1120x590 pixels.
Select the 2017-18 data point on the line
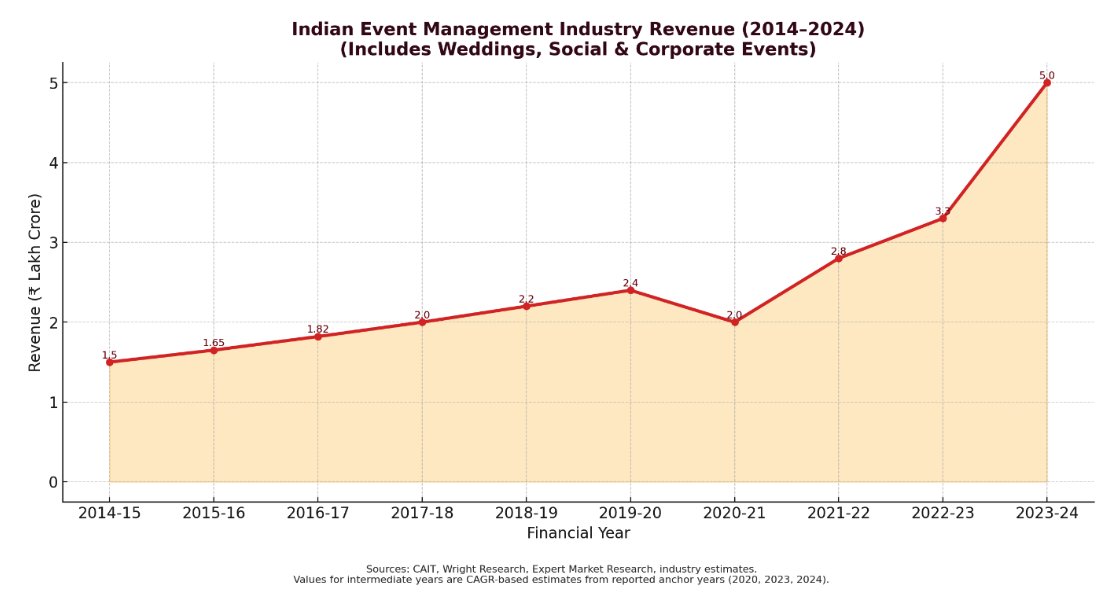422,322
